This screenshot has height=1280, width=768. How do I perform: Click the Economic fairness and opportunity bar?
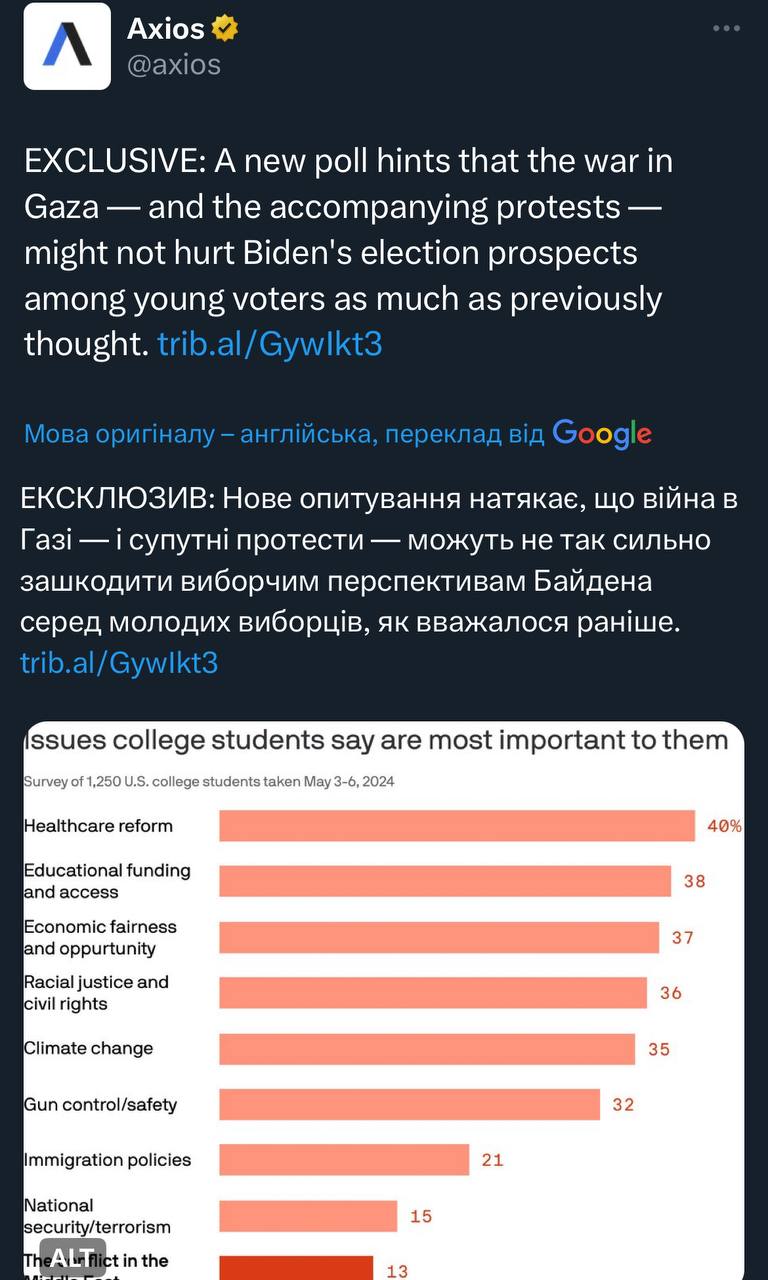click(x=439, y=937)
